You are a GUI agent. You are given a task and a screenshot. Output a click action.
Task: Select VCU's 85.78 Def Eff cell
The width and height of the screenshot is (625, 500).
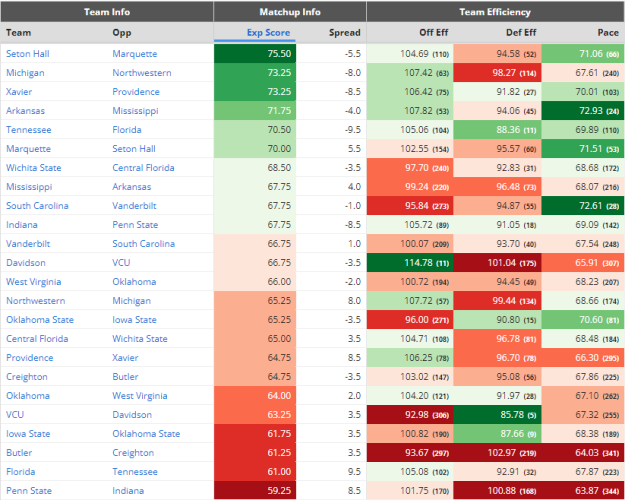click(x=497, y=415)
